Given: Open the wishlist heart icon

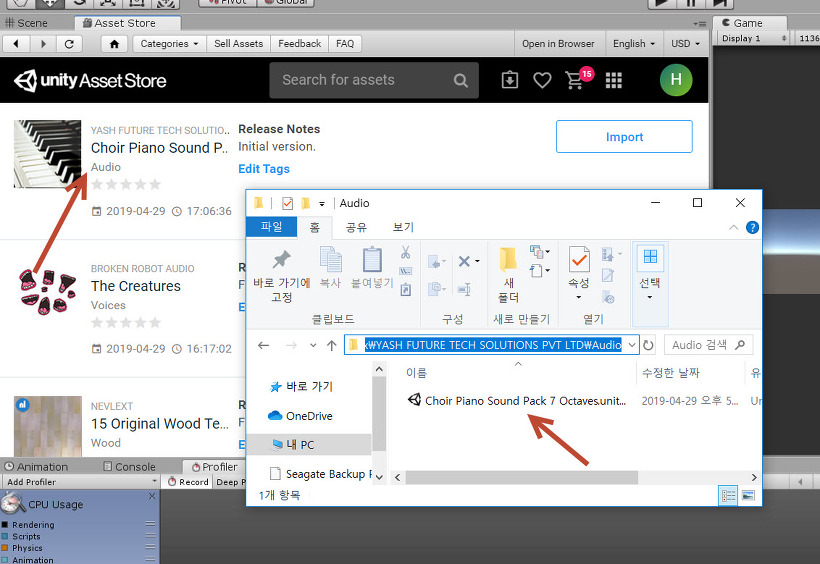Looking at the screenshot, I should tap(542, 80).
